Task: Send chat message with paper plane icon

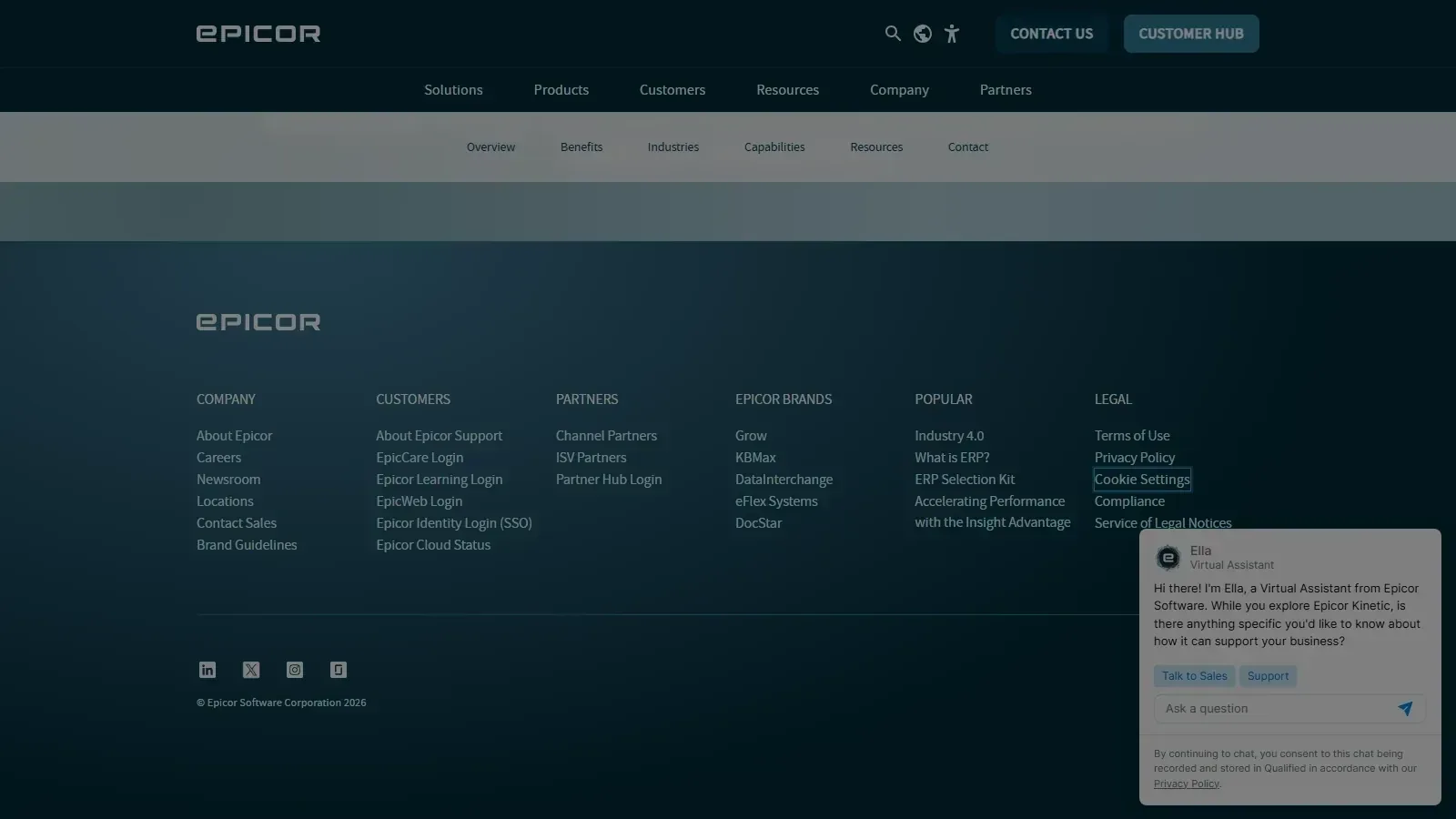Action: coord(1405,709)
